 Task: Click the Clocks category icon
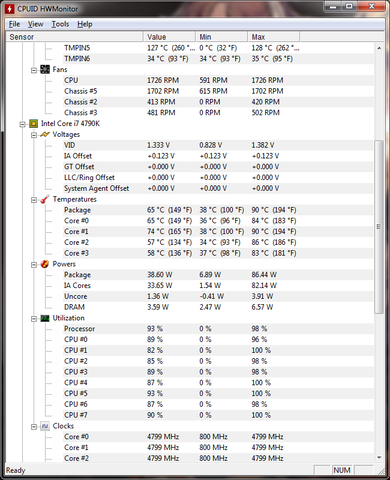(x=45, y=426)
